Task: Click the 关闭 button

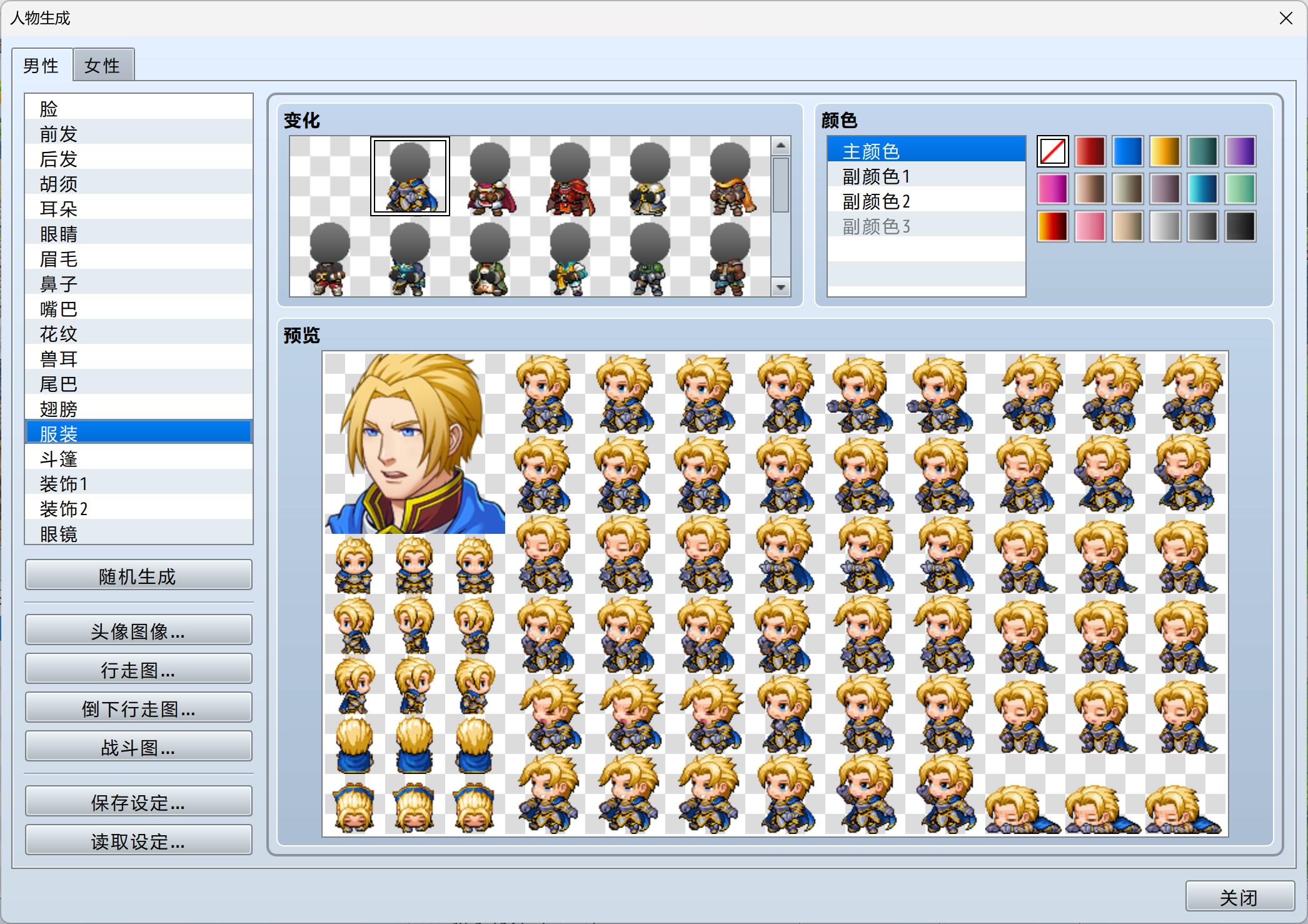Action: [x=1239, y=896]
